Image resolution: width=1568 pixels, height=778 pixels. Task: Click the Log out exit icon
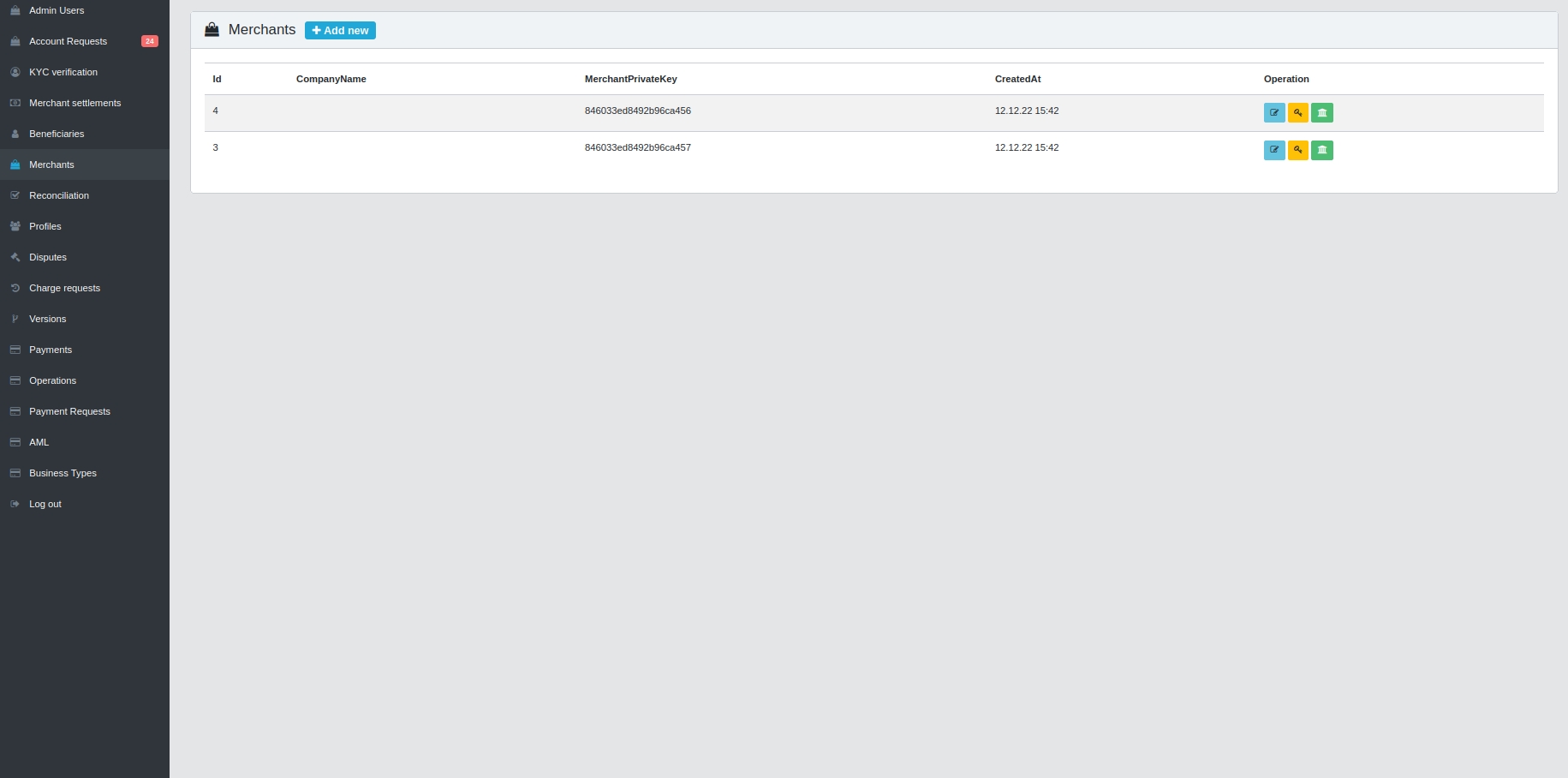pos(15,504)
